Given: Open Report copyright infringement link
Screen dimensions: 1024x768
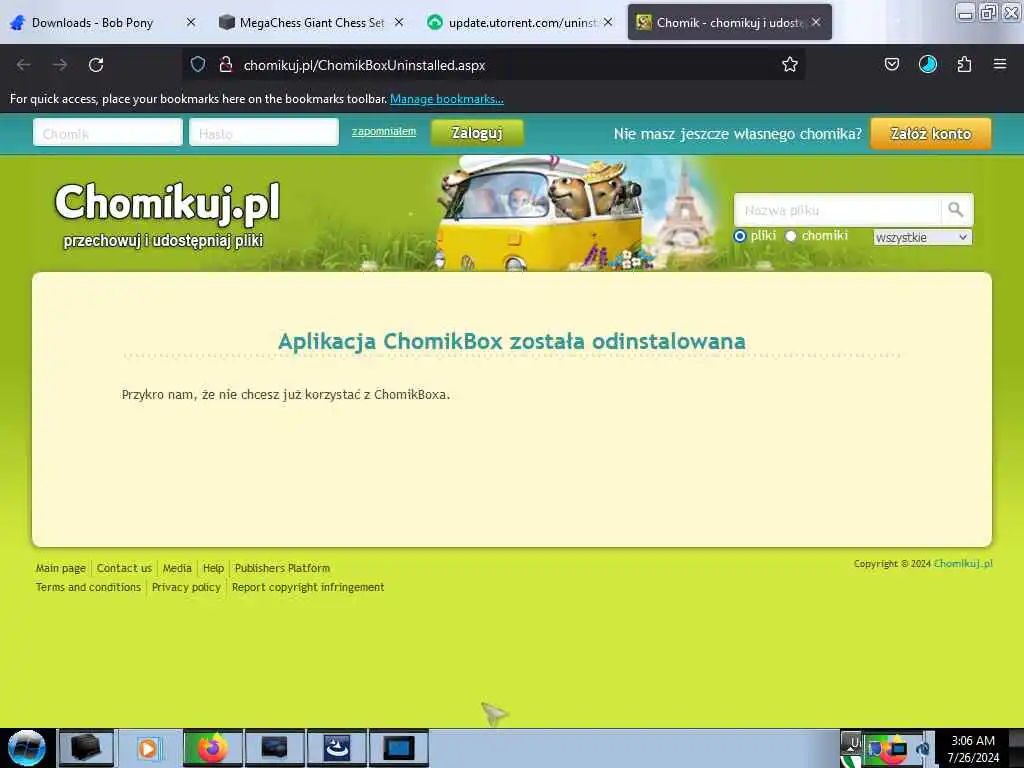Looking at the screenshot, I should pyautogui.click(x=308, y=587).
